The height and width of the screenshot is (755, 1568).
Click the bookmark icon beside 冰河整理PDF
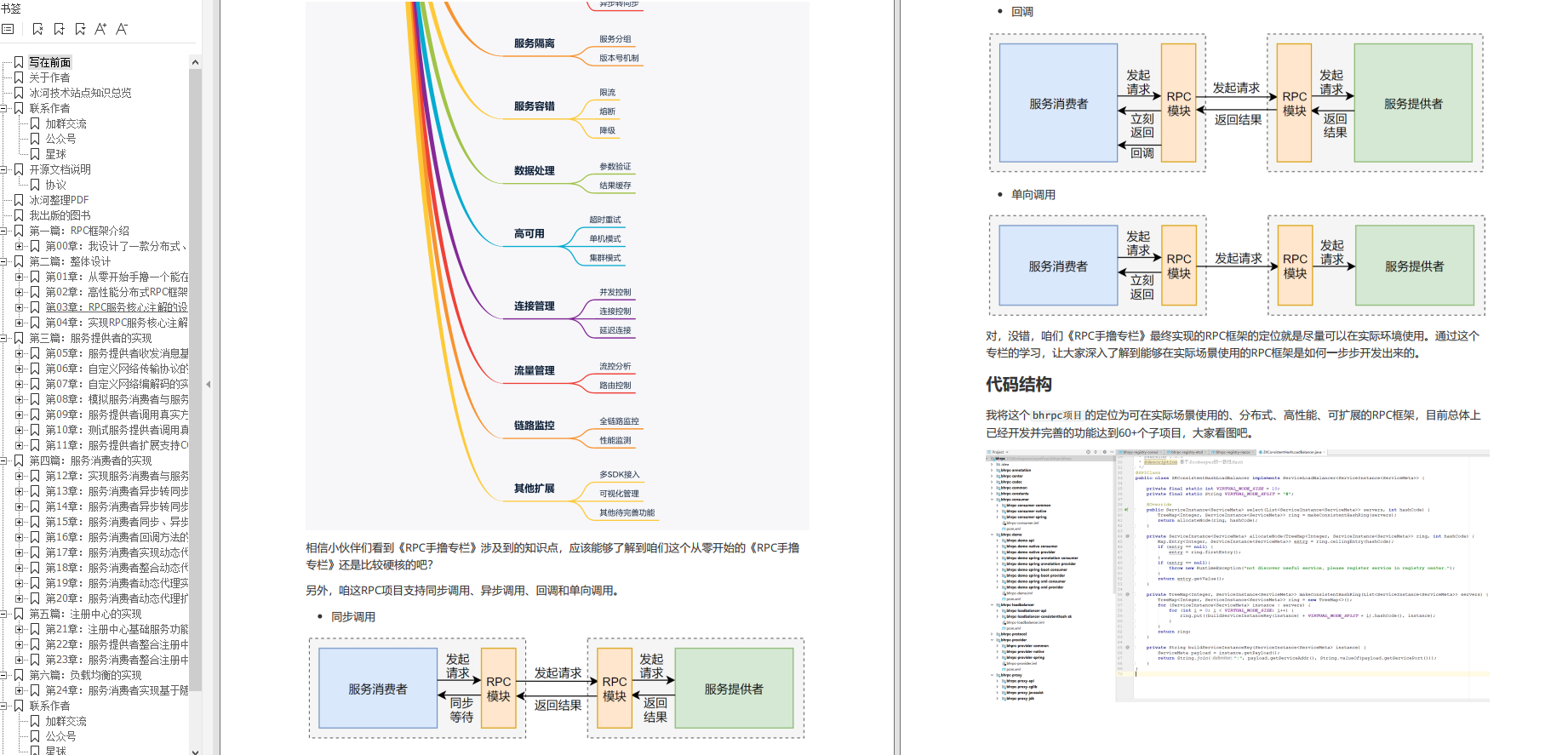(19, 200)
